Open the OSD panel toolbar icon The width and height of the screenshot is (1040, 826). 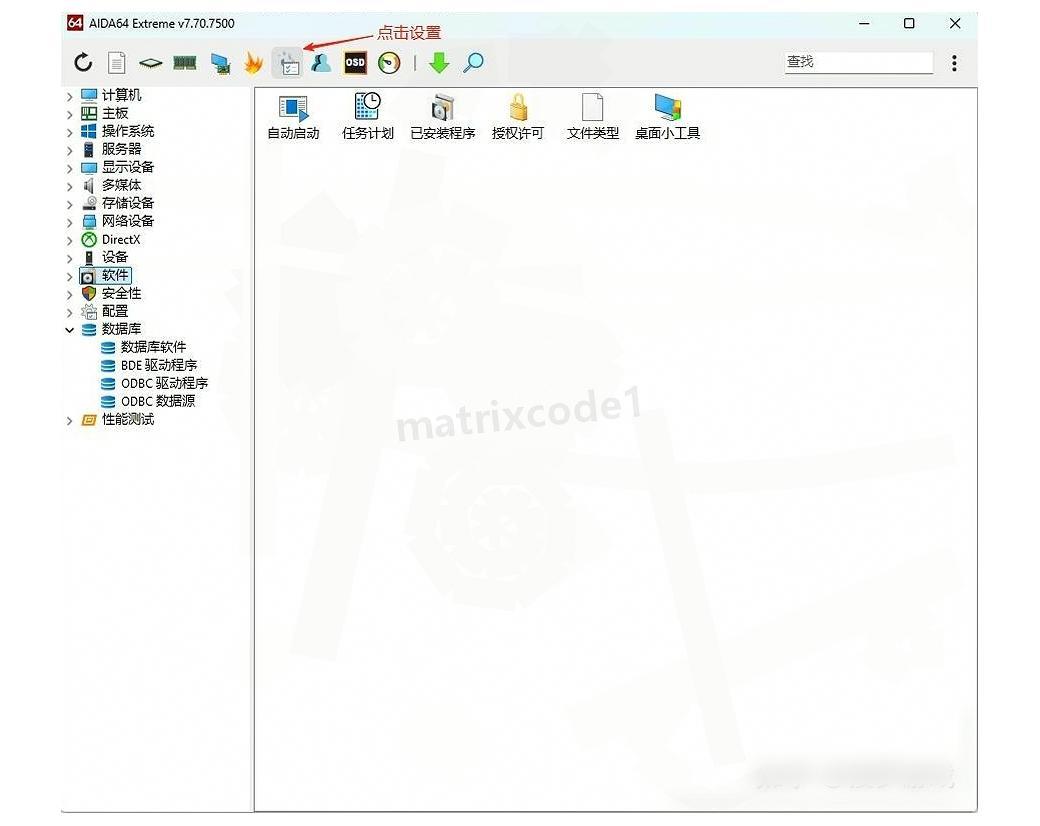[355, 63]
